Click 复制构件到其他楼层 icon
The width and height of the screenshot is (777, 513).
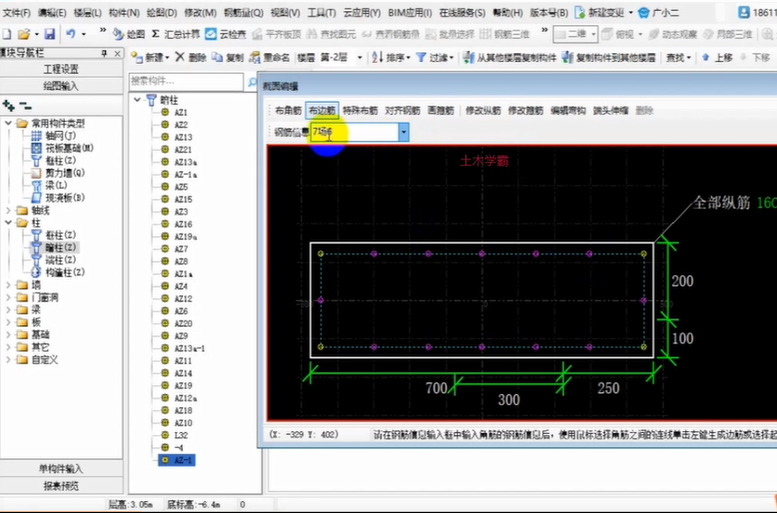pos(568,57)
